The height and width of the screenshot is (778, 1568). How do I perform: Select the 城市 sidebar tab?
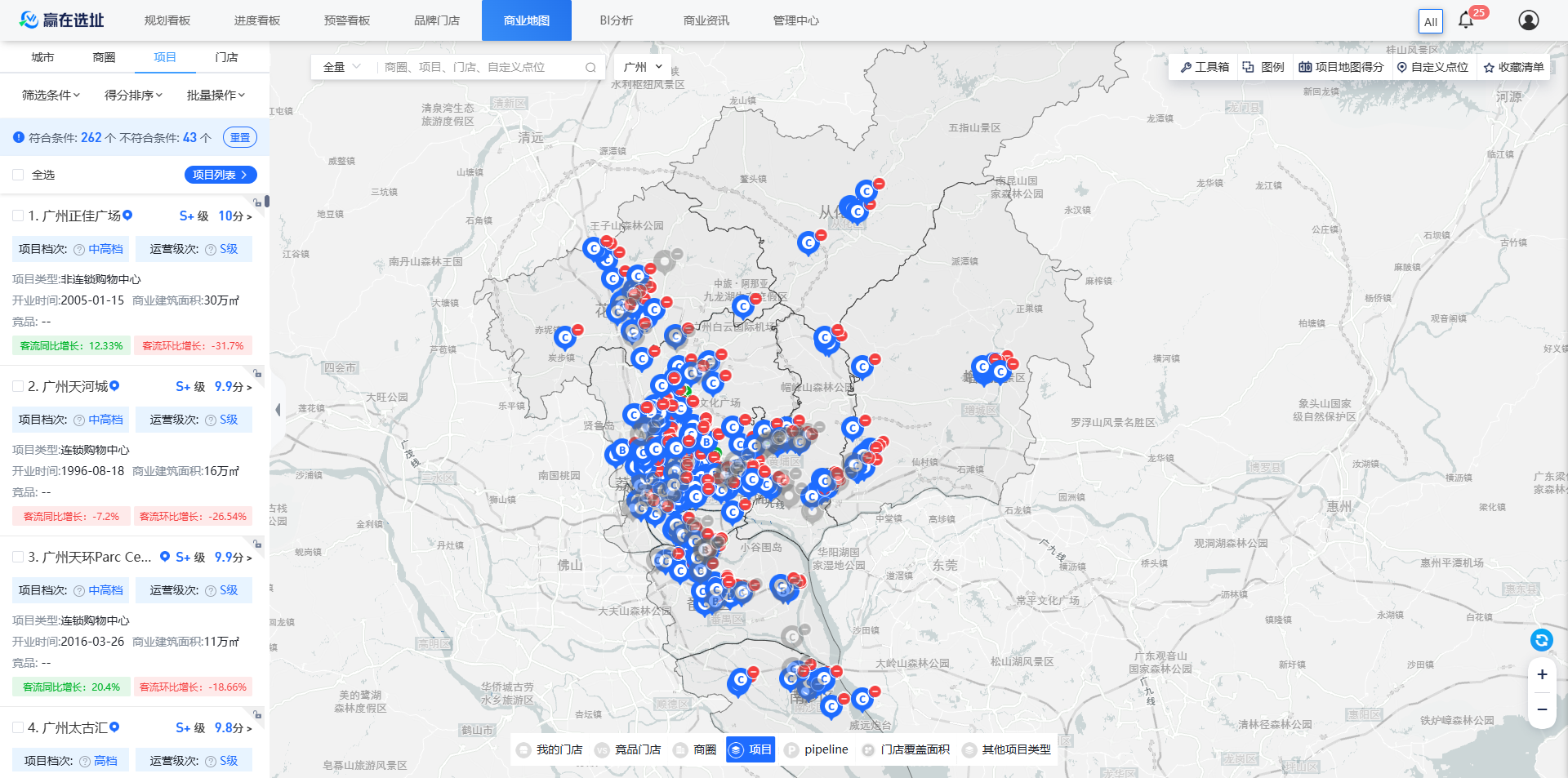click(x=42, y=57)
